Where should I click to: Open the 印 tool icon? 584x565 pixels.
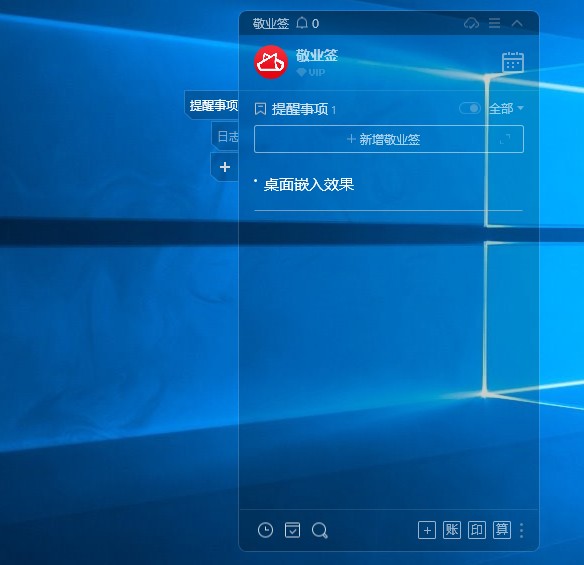point(477,530)
